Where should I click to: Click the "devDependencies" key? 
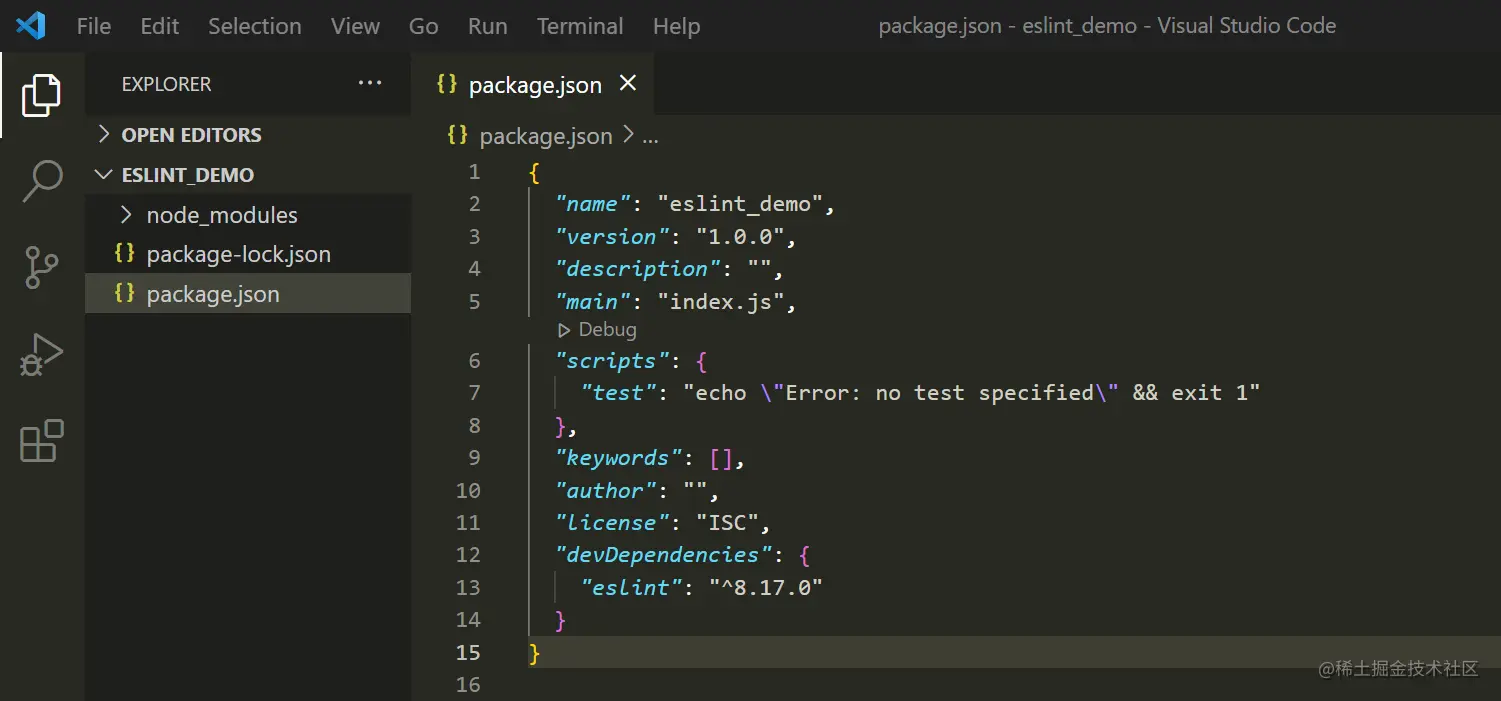click(x=664, y=555)
